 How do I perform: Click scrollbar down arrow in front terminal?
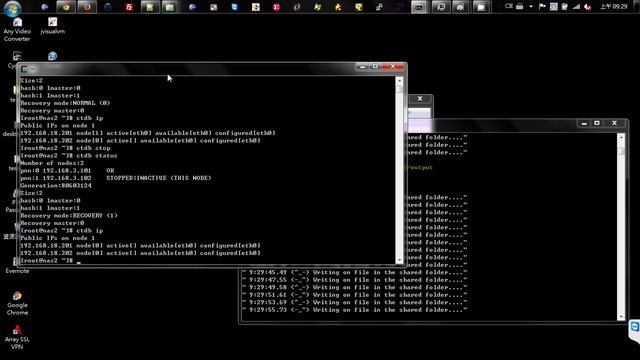coord(399,260)
